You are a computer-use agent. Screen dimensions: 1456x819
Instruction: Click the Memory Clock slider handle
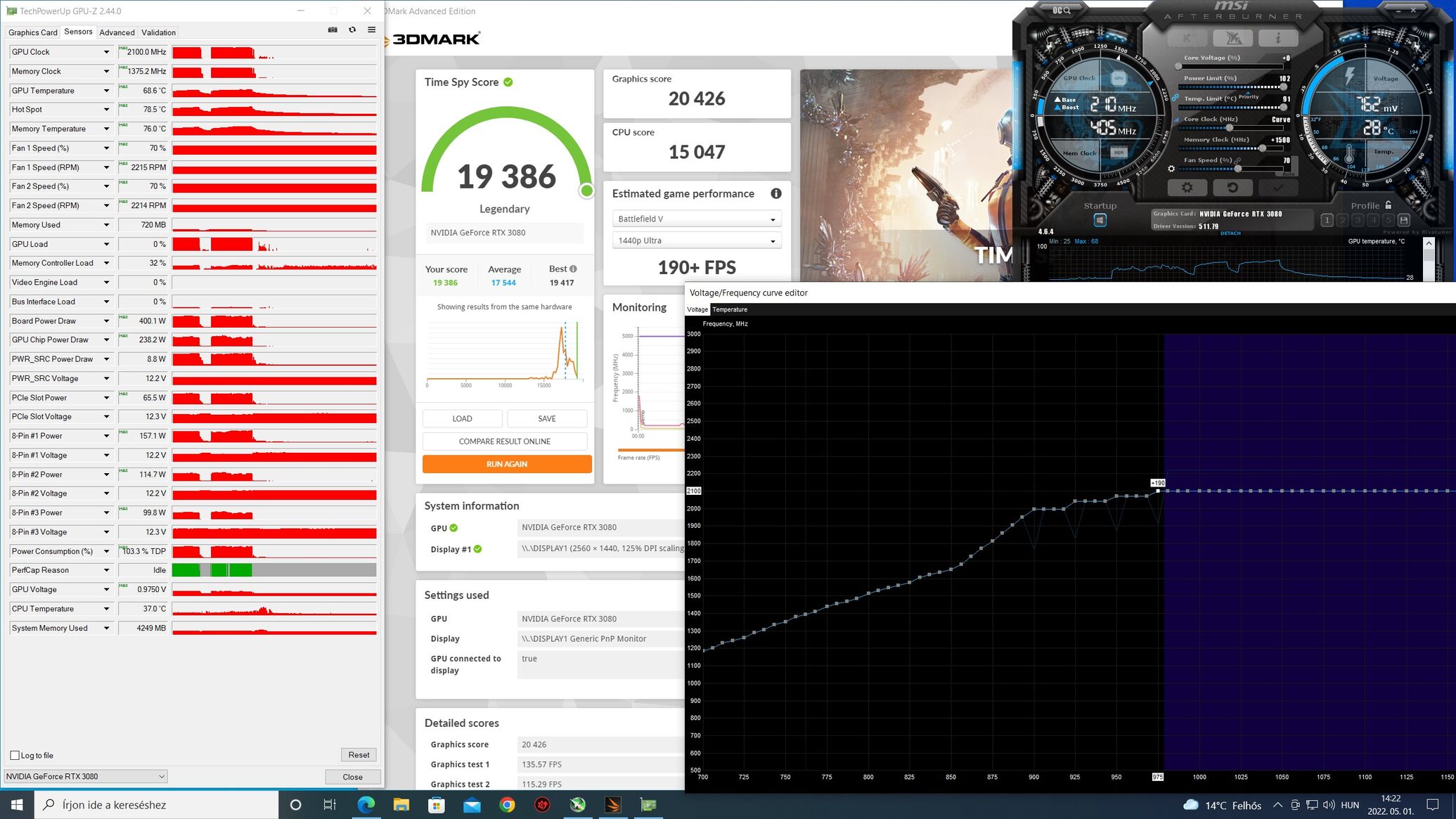coord(1262,148)
